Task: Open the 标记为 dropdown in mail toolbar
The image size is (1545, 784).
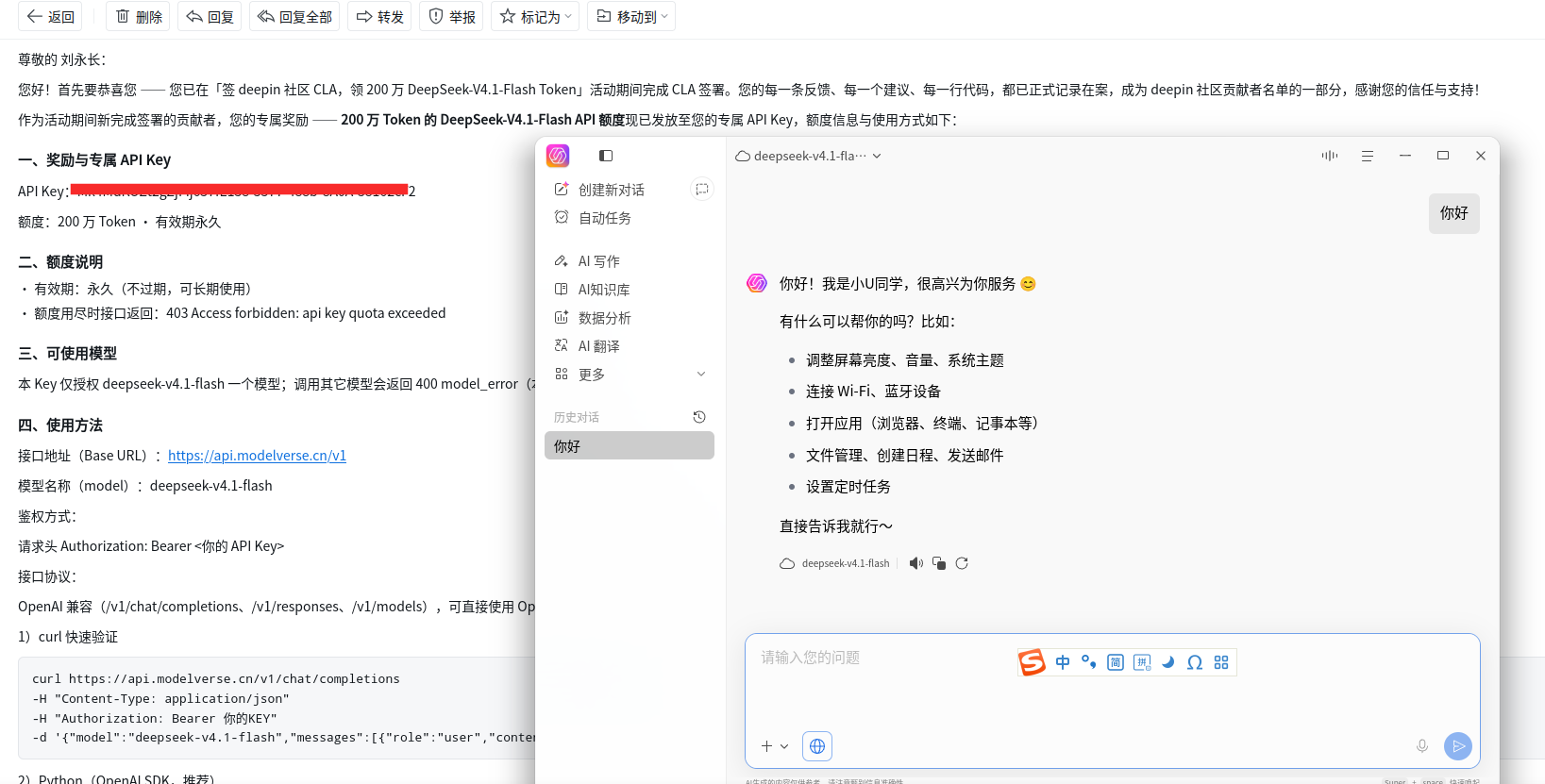Action: pyautogui.click(x=536, y=17)
